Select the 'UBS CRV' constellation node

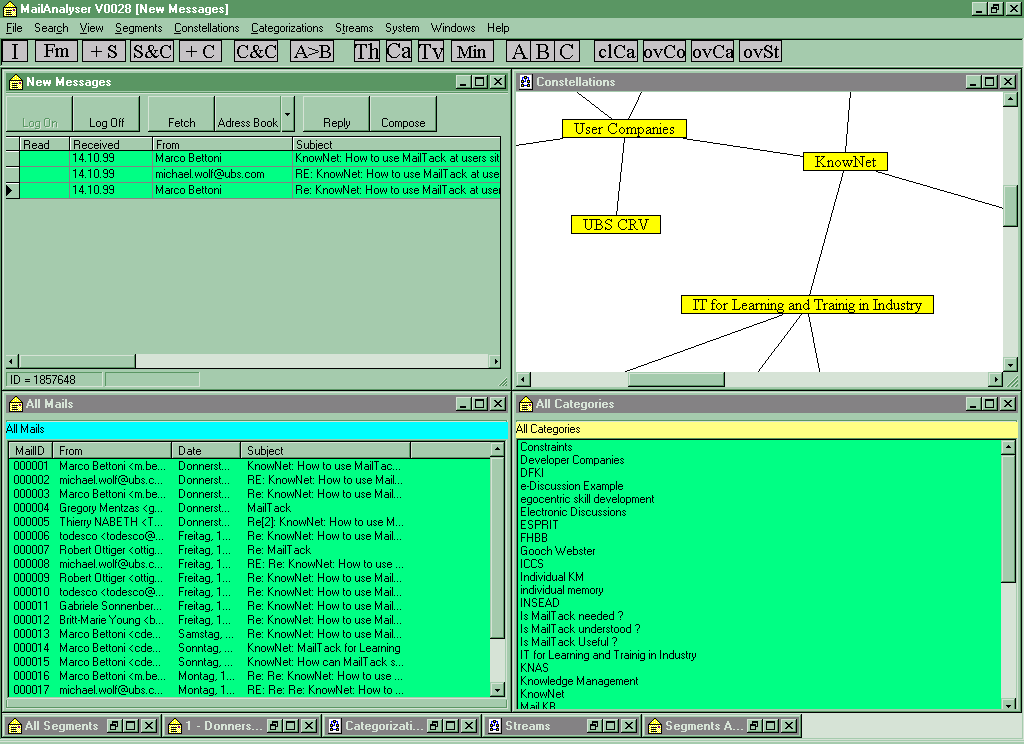(616, 225)
